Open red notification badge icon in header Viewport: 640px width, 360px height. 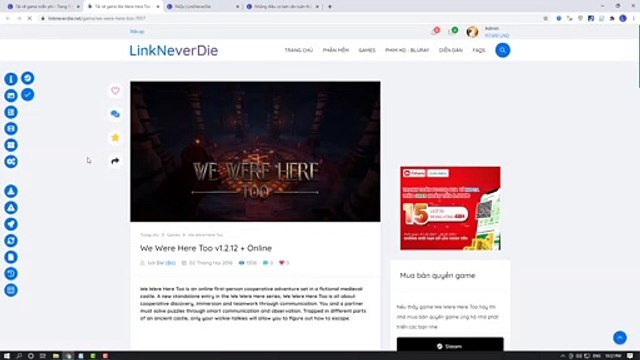(436, 31)
